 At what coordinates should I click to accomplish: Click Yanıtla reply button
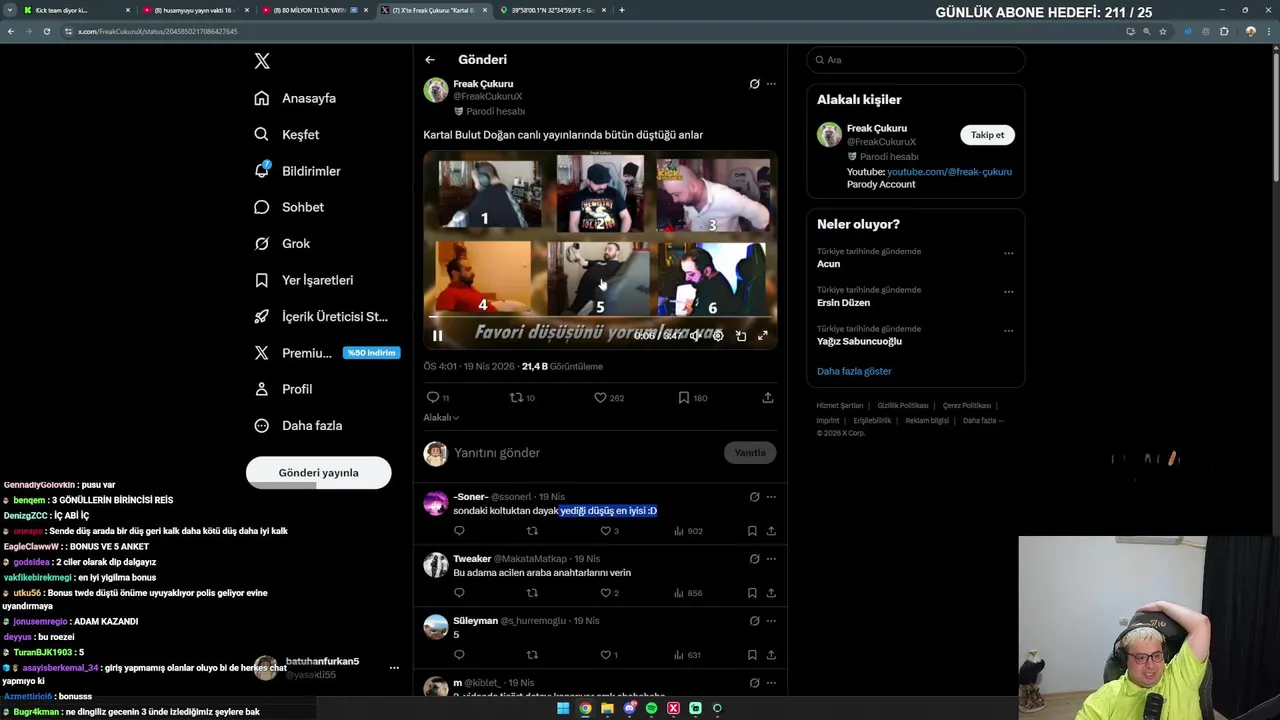(750, 453)
